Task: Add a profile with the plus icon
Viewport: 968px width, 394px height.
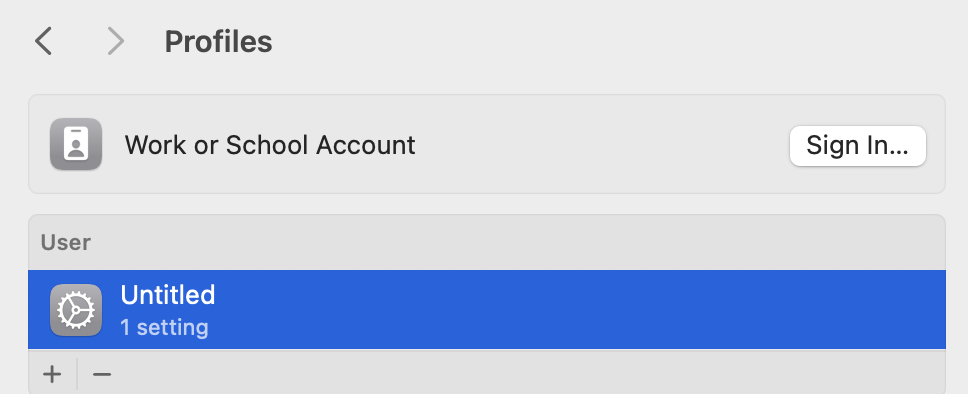Action: pyautogui.click(x=52, y=374)
